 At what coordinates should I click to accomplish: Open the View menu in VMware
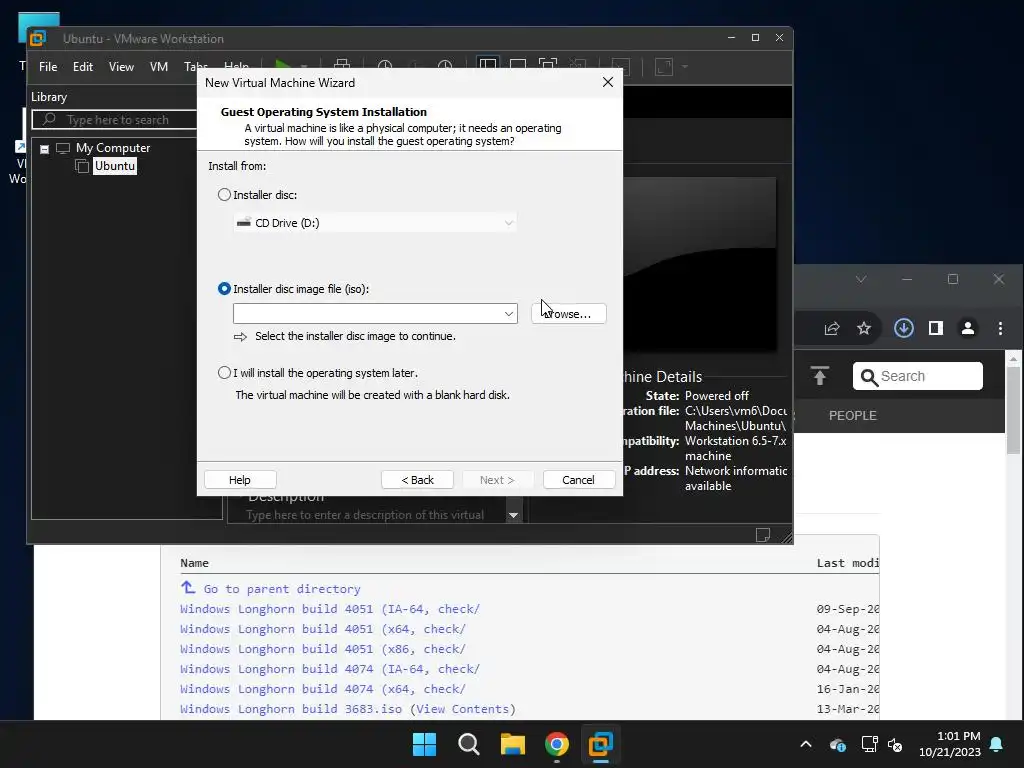(x=121, y=67)
